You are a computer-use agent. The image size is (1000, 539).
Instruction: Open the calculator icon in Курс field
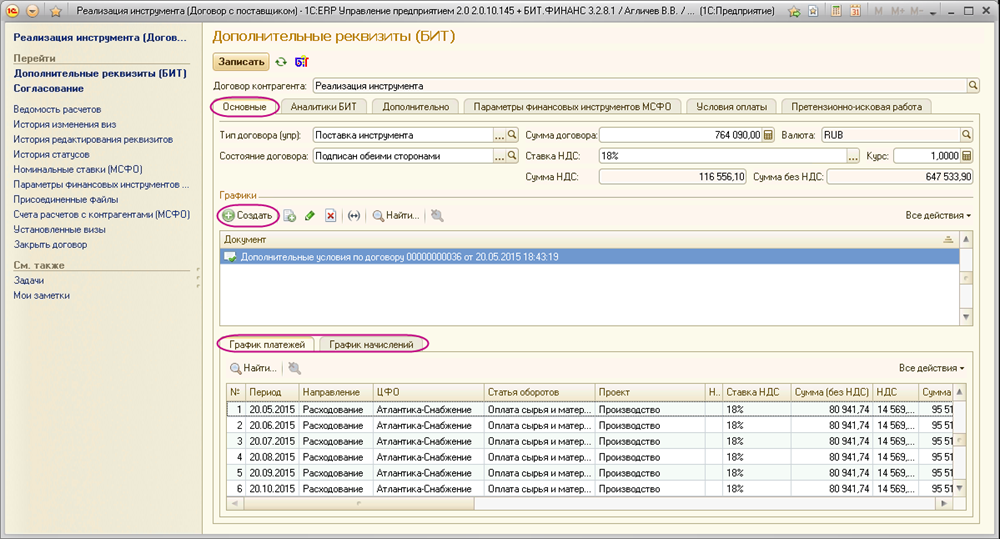(x=967, y=156)
